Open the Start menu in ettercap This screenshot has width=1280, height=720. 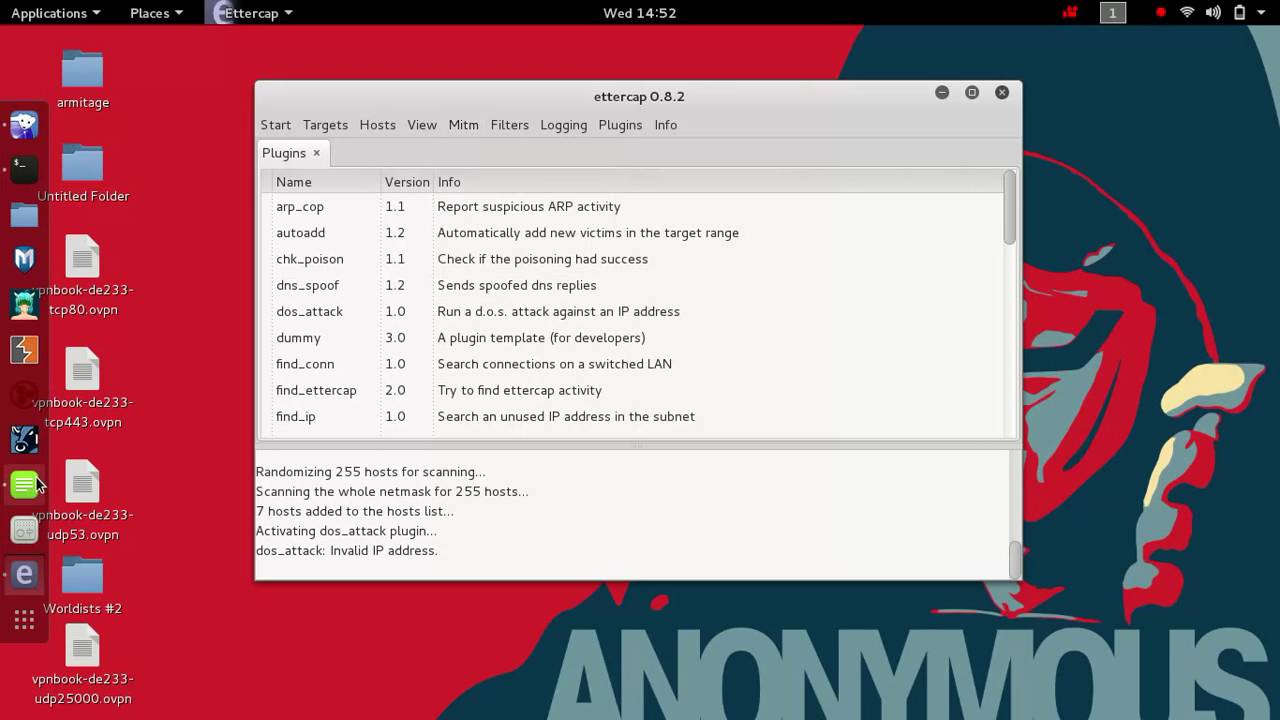click(x=276, y=125)
